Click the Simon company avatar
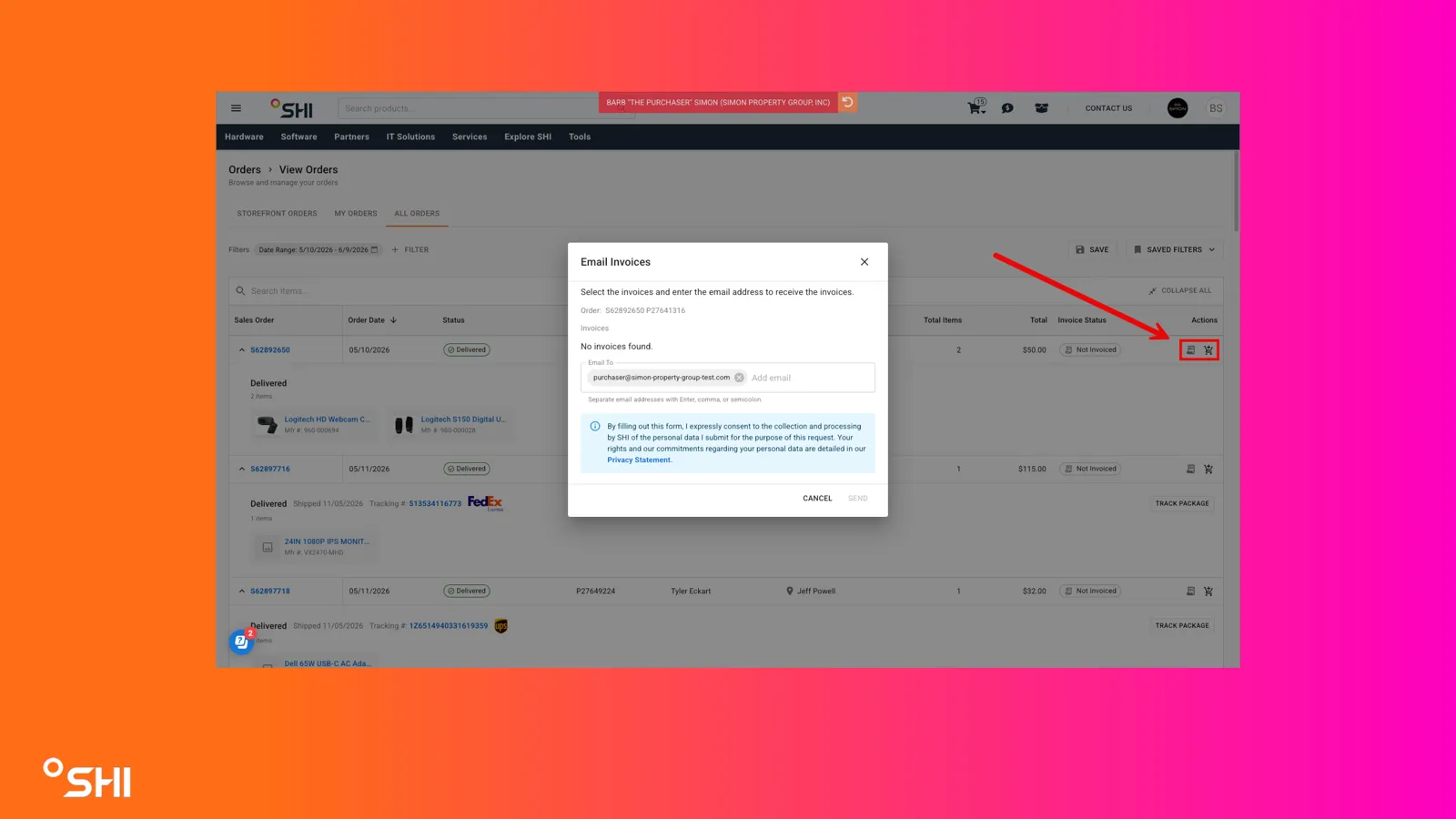The width and height of the screenshot is (1456, 819). tap(1178, 108)
